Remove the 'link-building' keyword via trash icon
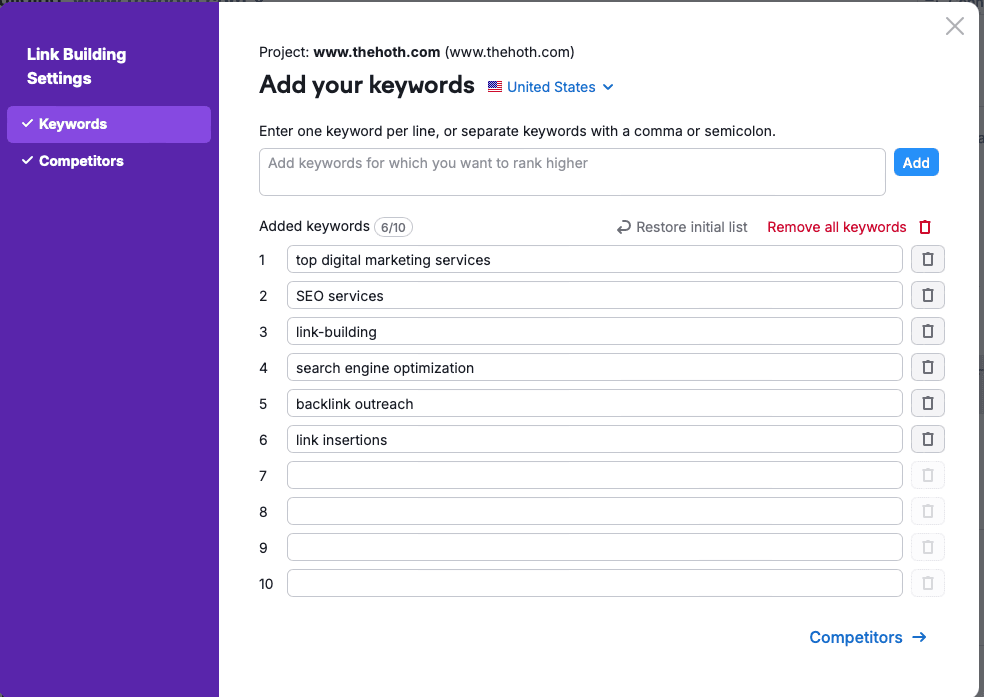The height and width of the screenshot is (697, 984). point(927,332)
